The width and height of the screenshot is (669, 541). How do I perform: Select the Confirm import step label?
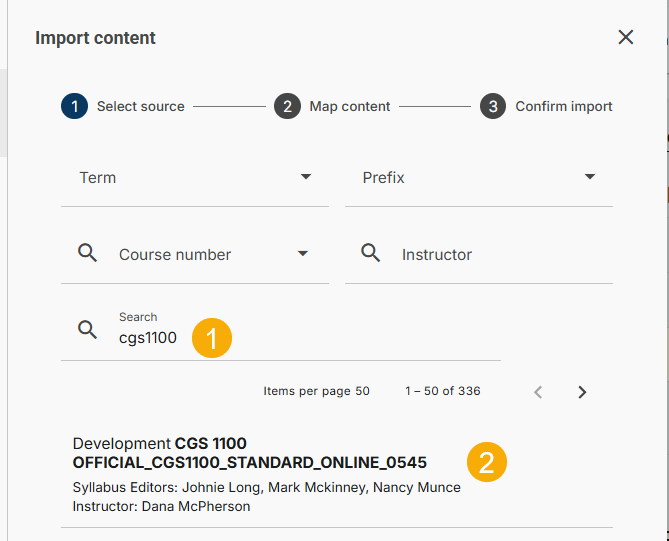click(564, 106)
